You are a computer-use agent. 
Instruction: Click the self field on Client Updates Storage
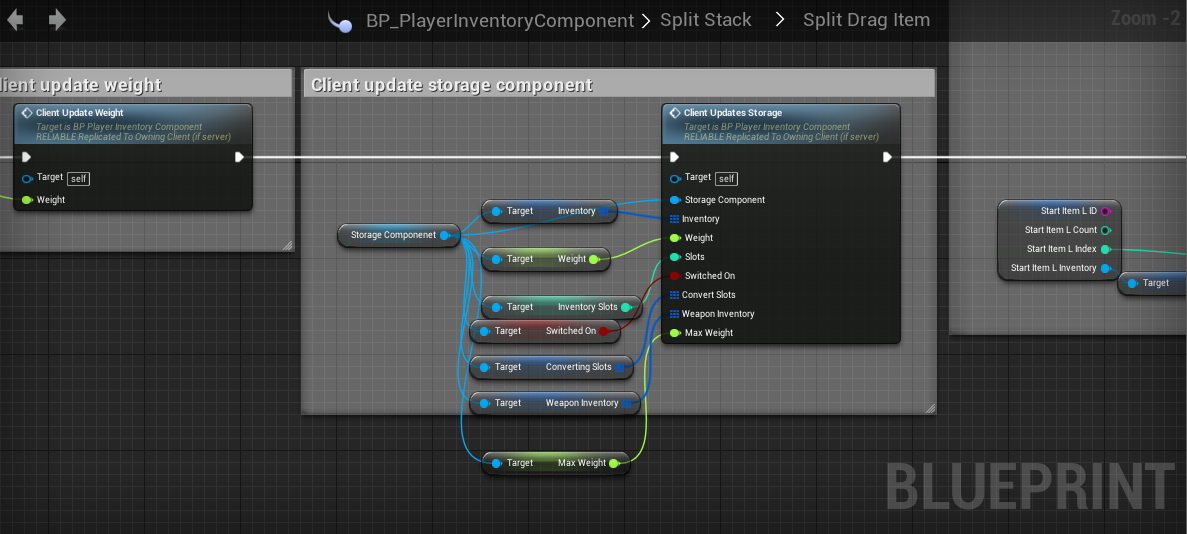point(727,179)
